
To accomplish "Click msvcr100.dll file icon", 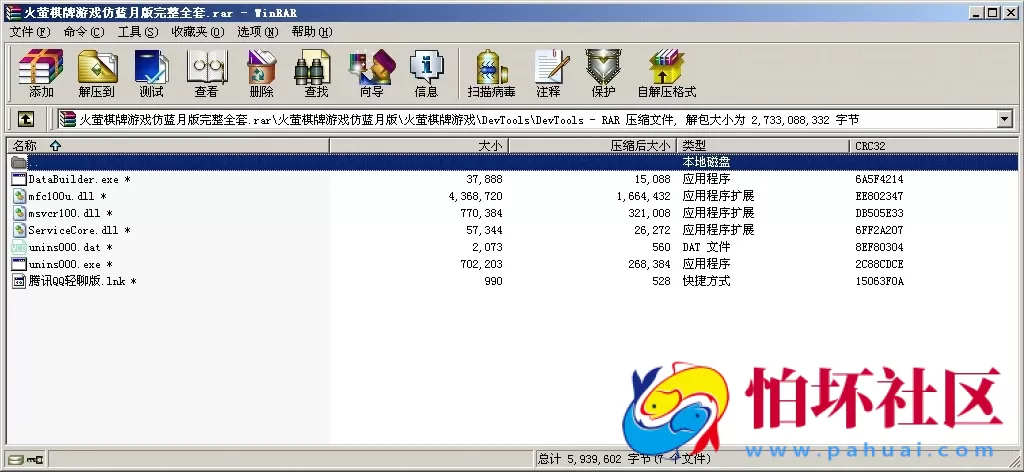I will 19,213.
